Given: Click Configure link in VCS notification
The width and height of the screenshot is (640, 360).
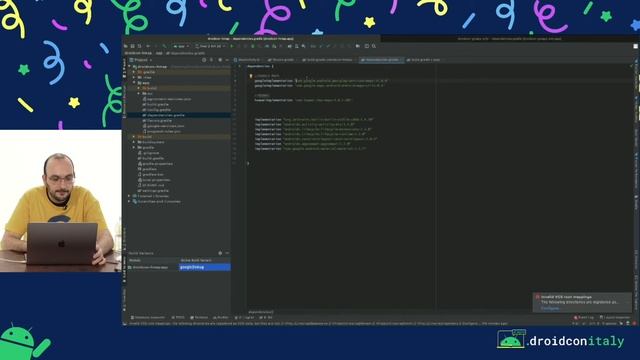Looking at the screenshot, I should tap(550, 308).
